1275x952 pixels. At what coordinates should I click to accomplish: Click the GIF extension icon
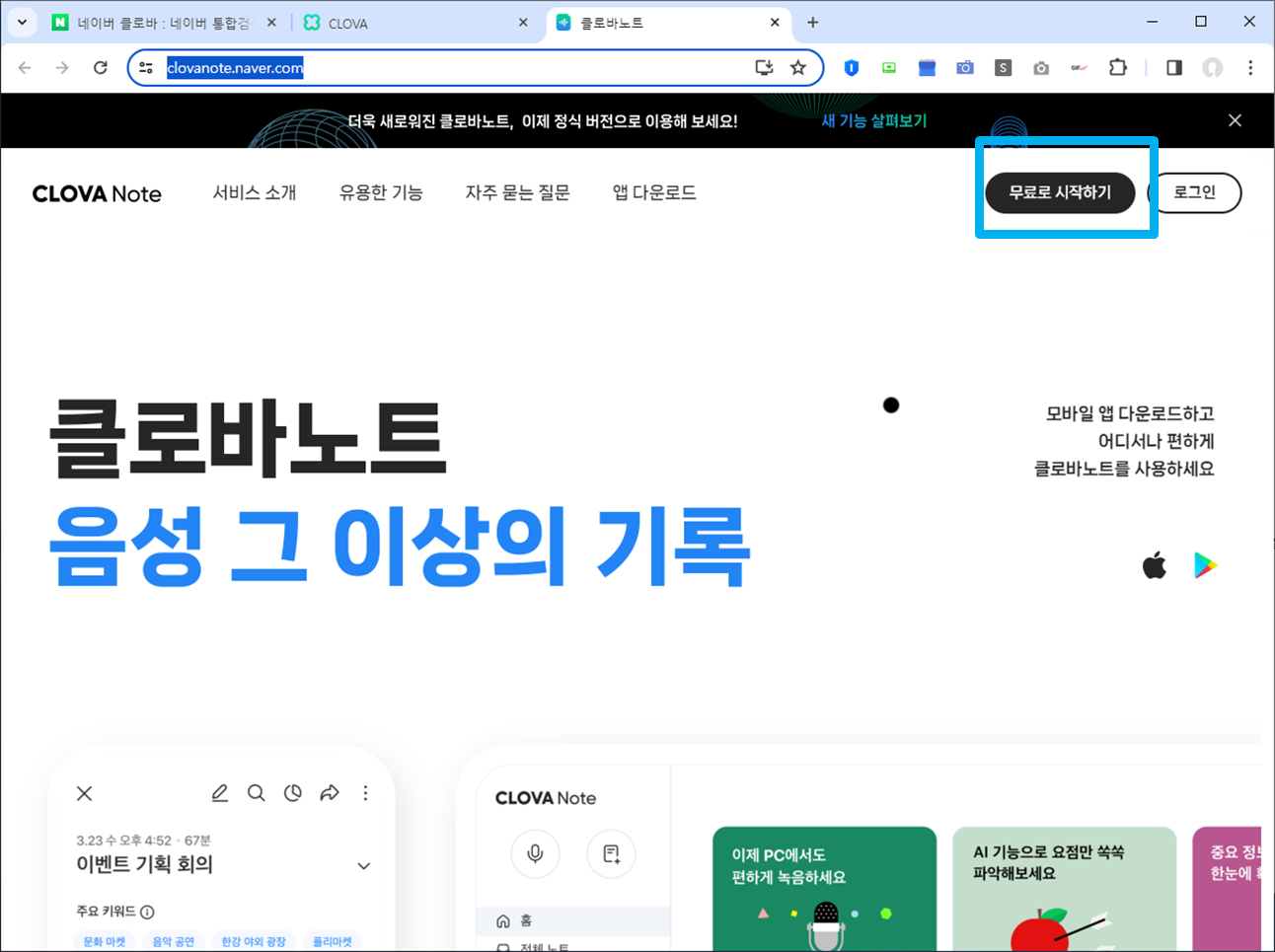pos(1079,68)
